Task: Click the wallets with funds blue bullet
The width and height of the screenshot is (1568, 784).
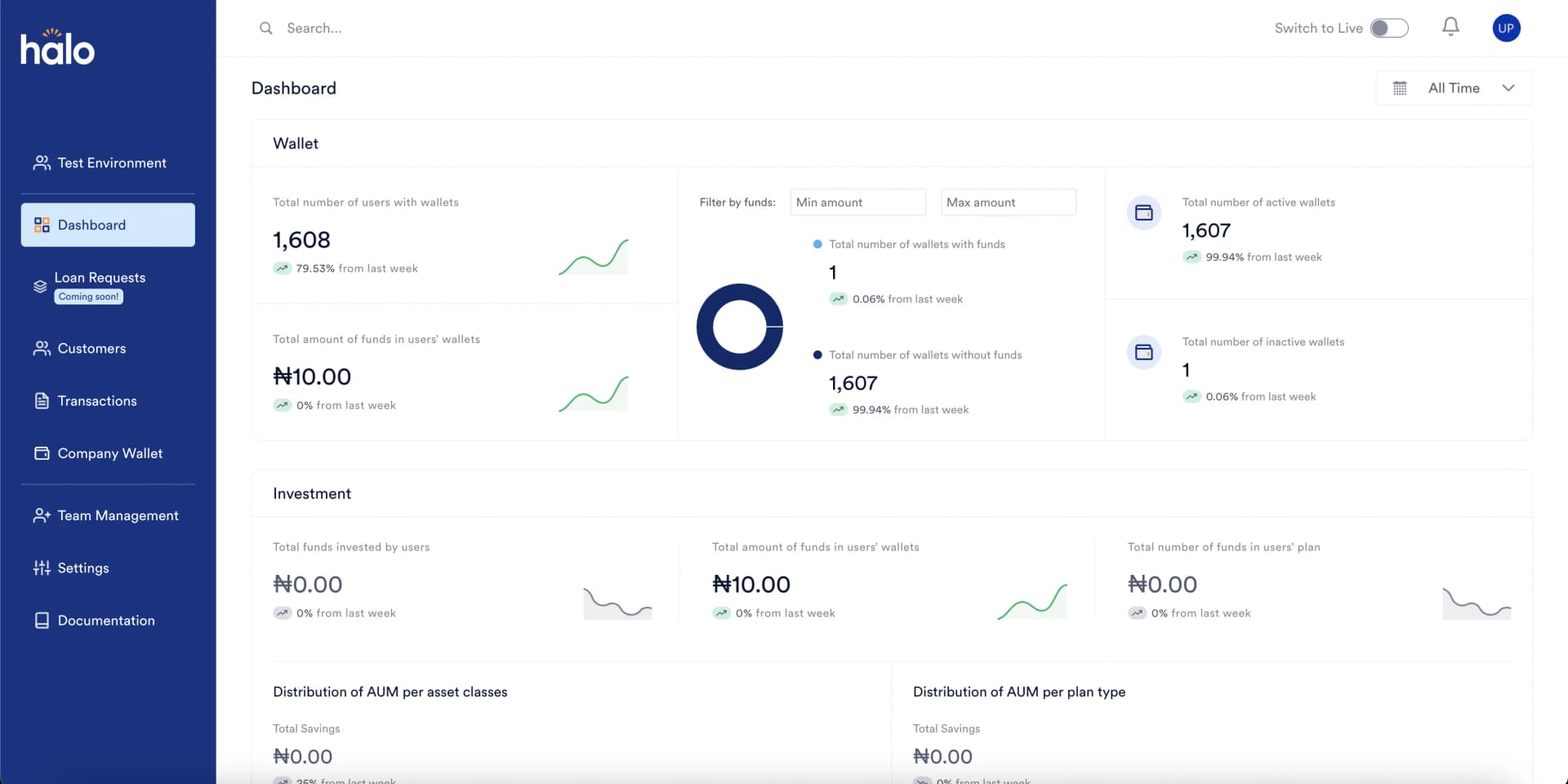Action: (x=818, y=243)
